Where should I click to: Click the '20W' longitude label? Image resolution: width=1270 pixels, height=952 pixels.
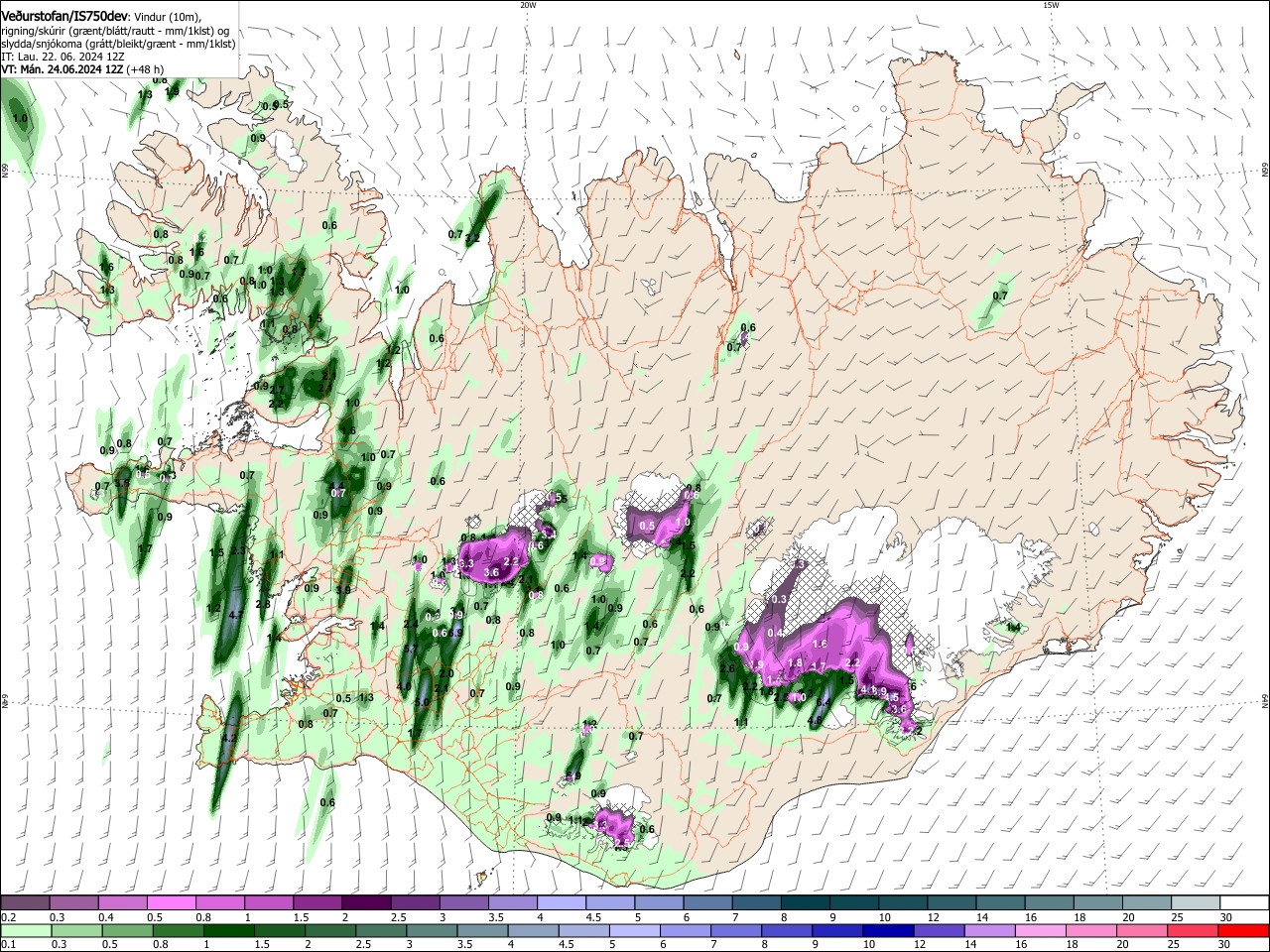(528, 5)
